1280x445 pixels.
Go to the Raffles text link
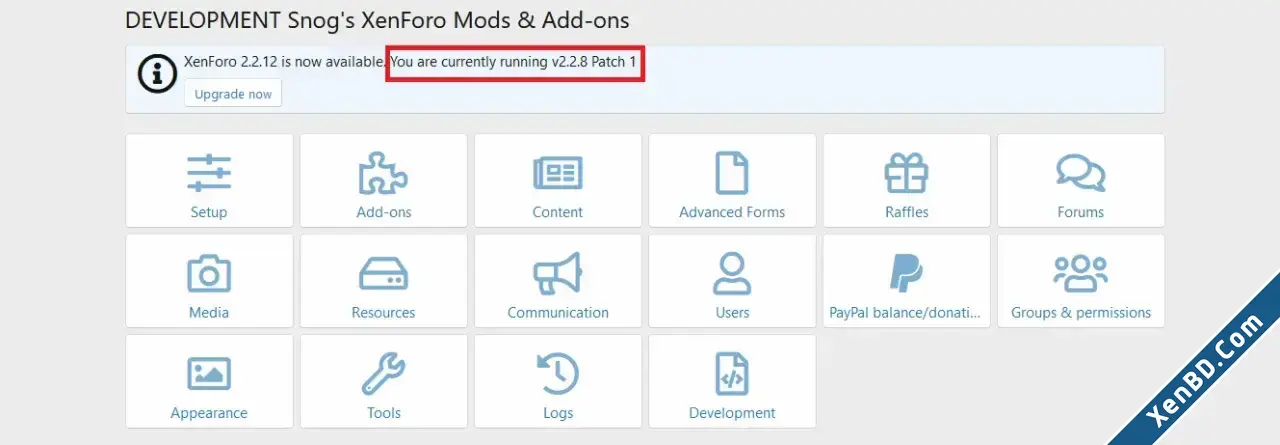907,212
